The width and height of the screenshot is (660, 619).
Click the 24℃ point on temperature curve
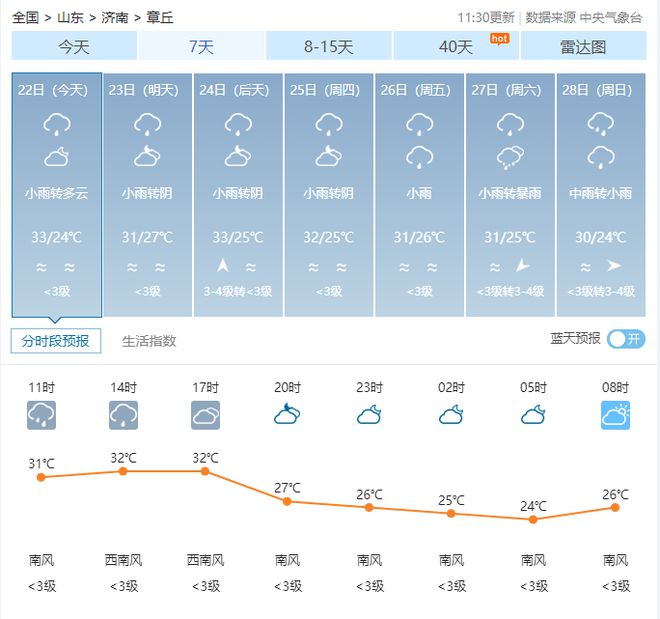[x=533, y=519]
